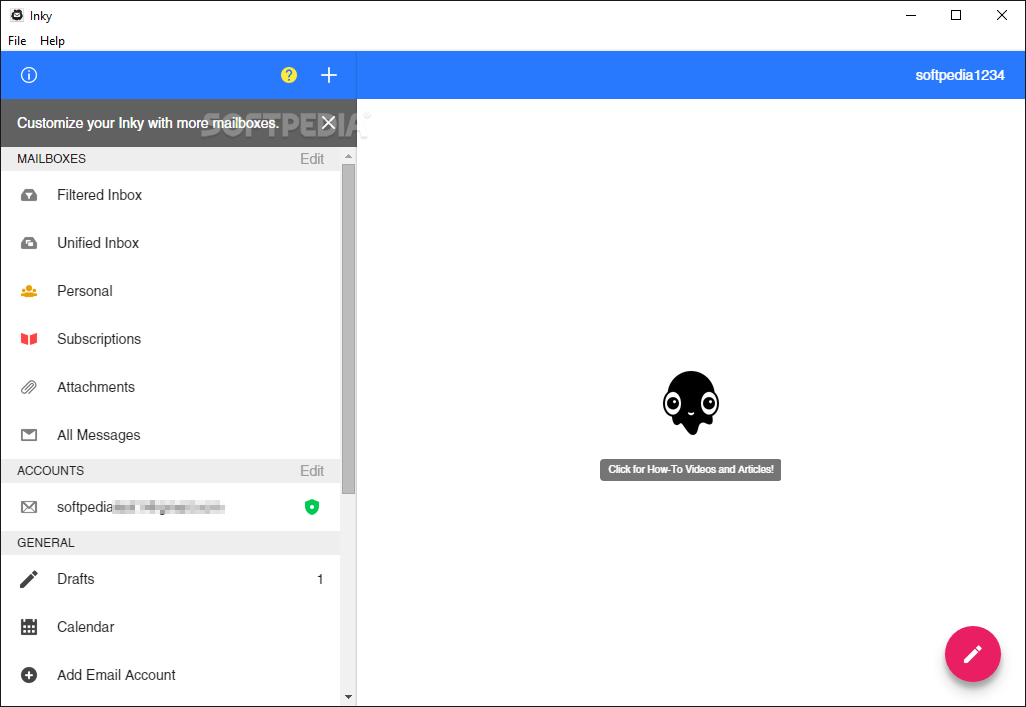This screenshot has height=707, width=1026.
Task: Minimize the Inky window
Action: click(911, 15)
